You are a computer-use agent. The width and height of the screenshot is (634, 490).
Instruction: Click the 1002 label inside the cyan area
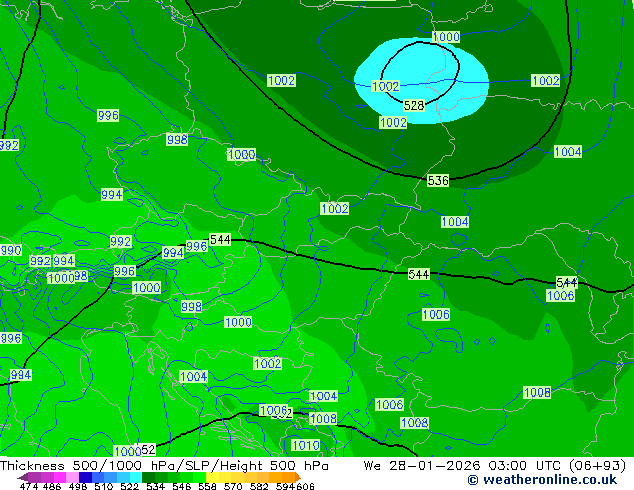click(x=385, y=86)
